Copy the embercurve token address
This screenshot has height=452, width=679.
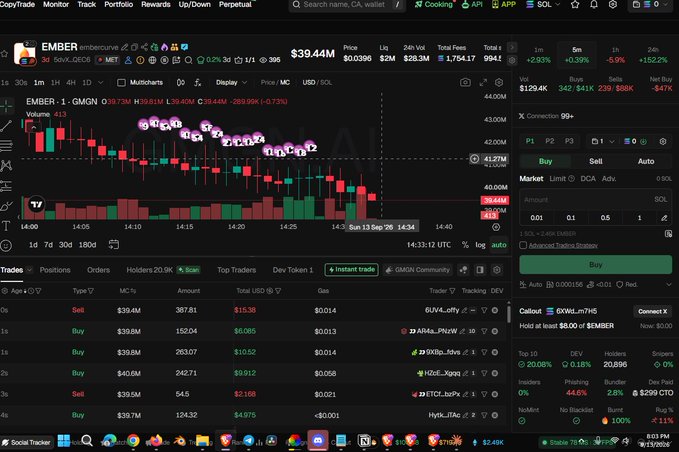point(134,47)
